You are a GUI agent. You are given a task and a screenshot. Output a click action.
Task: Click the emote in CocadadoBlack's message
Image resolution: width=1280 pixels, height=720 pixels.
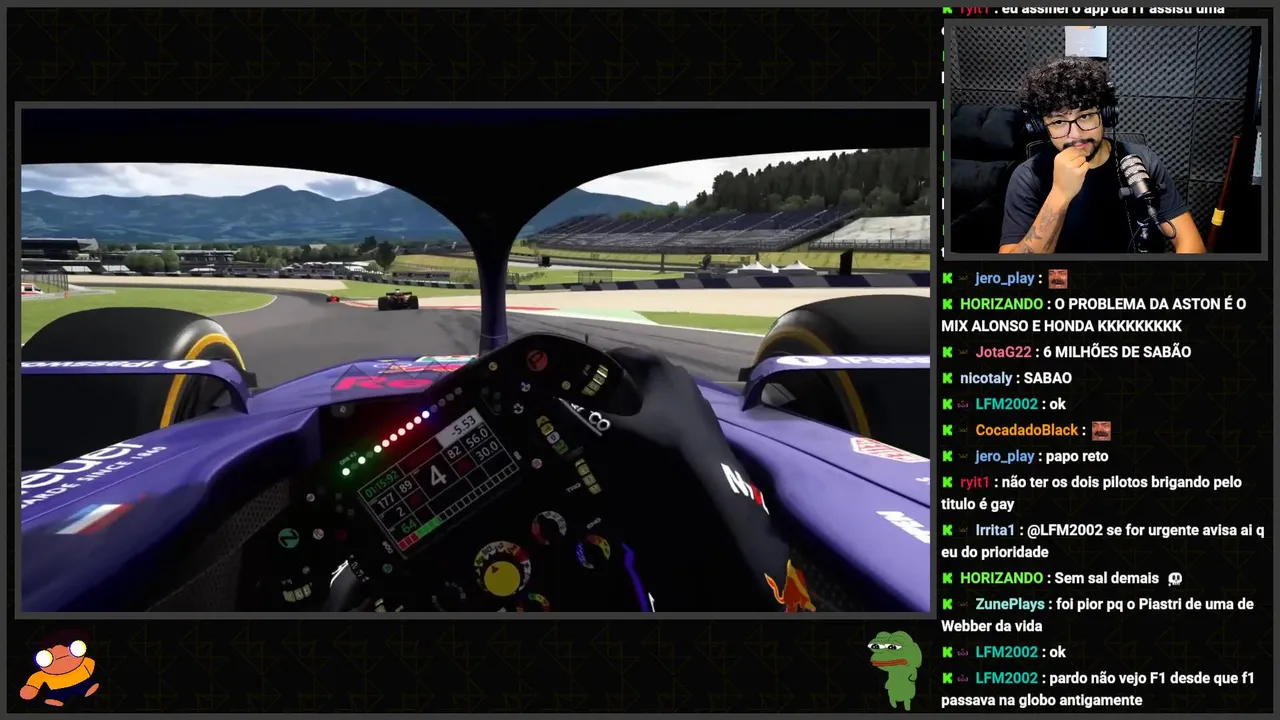point(1101,431)
